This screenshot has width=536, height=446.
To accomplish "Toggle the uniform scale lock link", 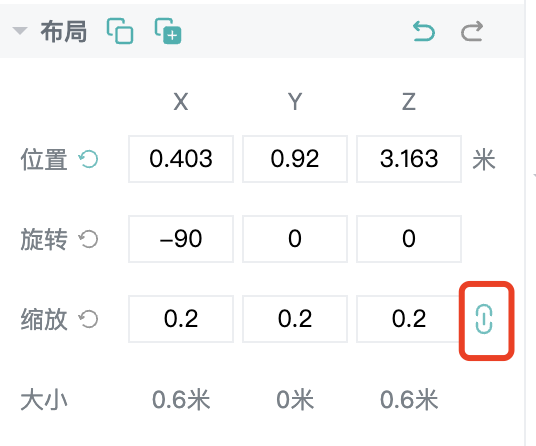I will tap(484, 319).
